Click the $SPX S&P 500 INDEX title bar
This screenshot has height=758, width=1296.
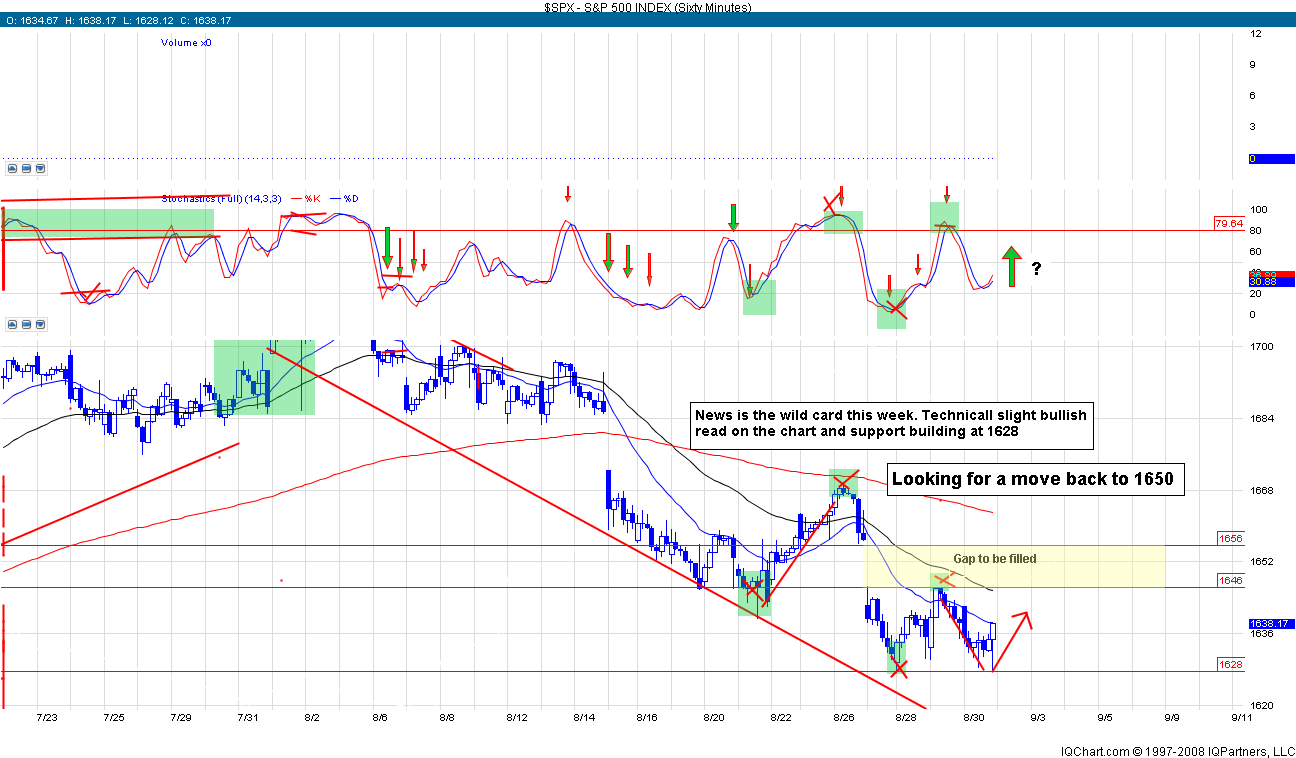coord(647,7)
